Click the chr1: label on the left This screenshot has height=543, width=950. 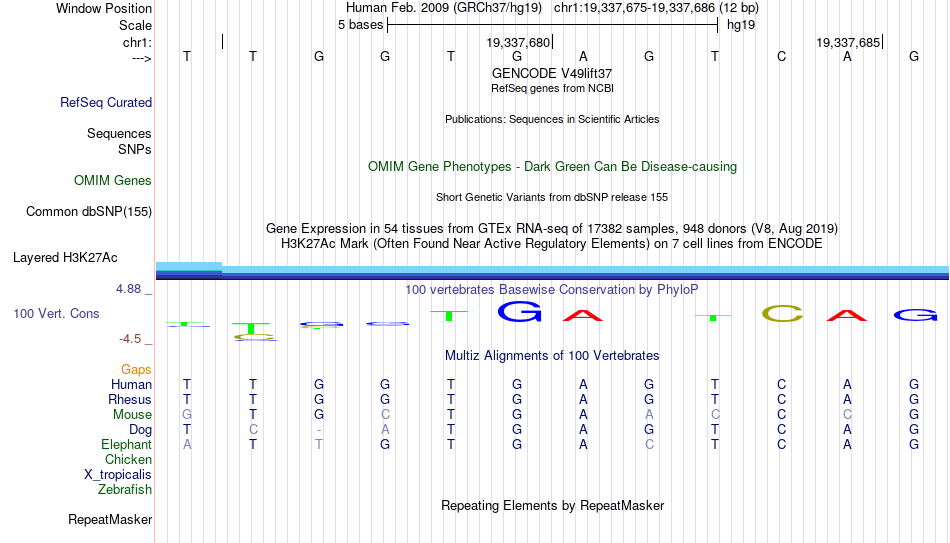[137, 42]
